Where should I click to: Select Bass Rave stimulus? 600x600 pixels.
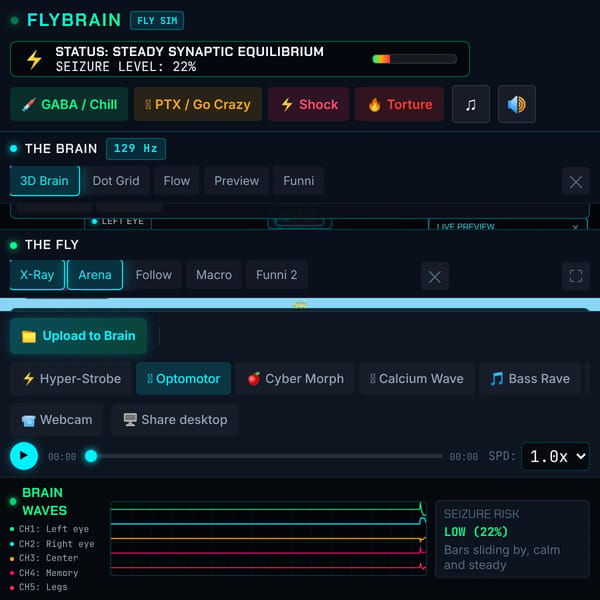click(x=530, y=378)
